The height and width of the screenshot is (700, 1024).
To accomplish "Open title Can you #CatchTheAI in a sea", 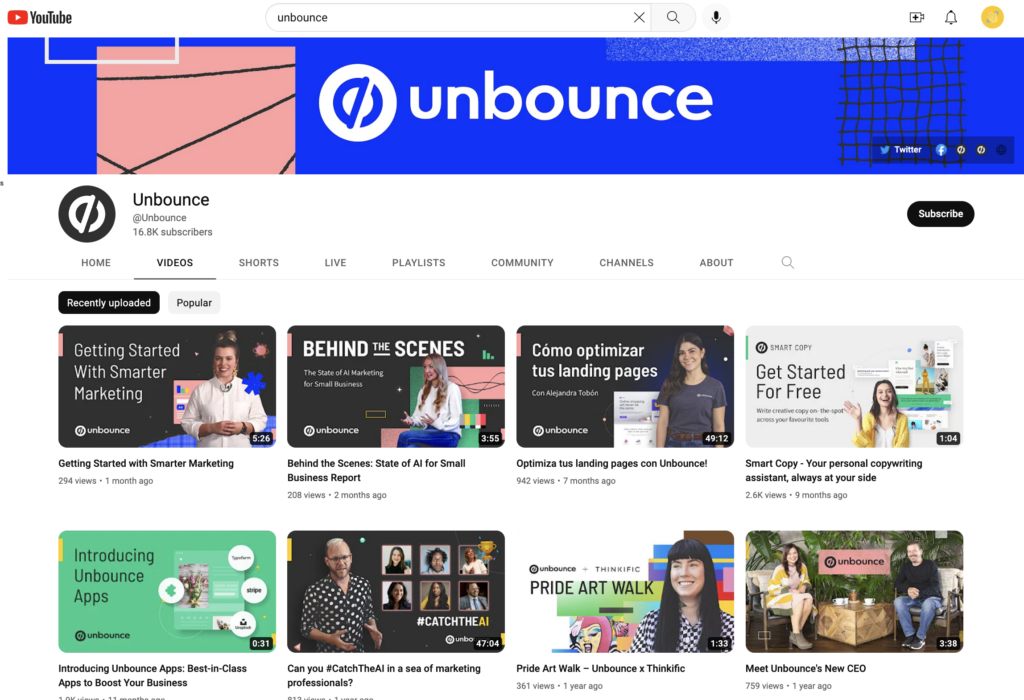I will (384, 675).
